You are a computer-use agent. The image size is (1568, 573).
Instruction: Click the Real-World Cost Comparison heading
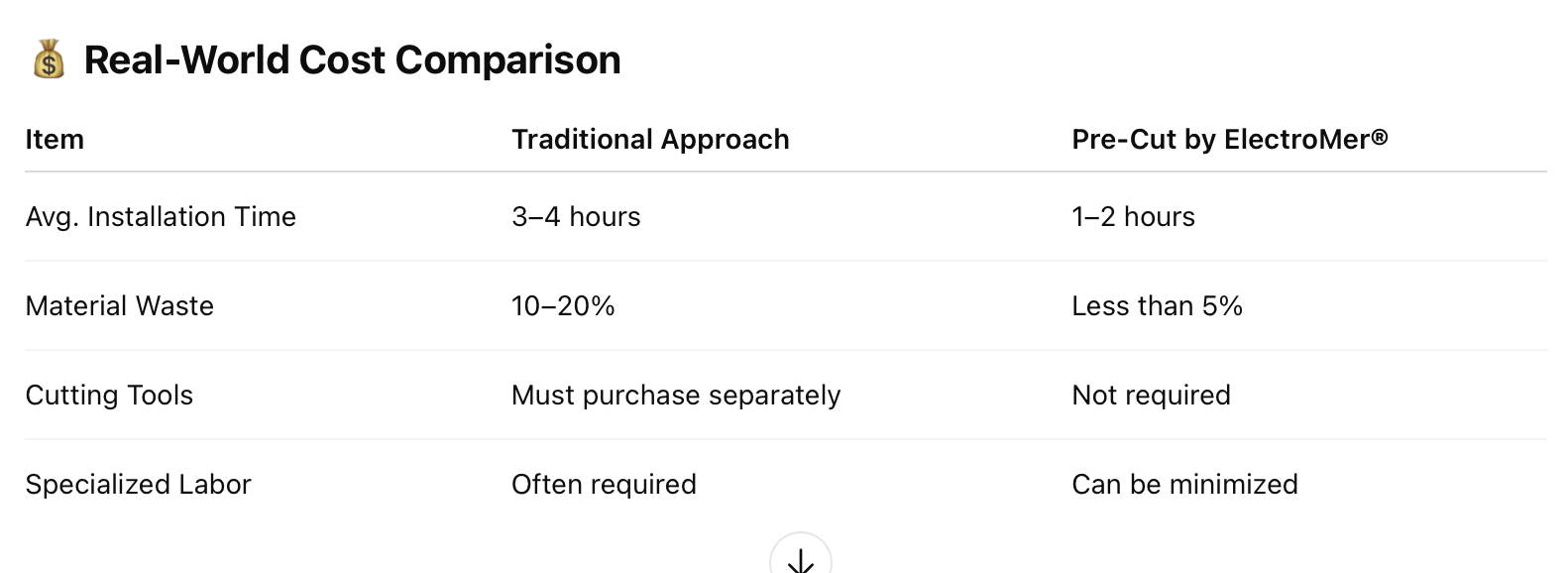[x=352, y=60]
